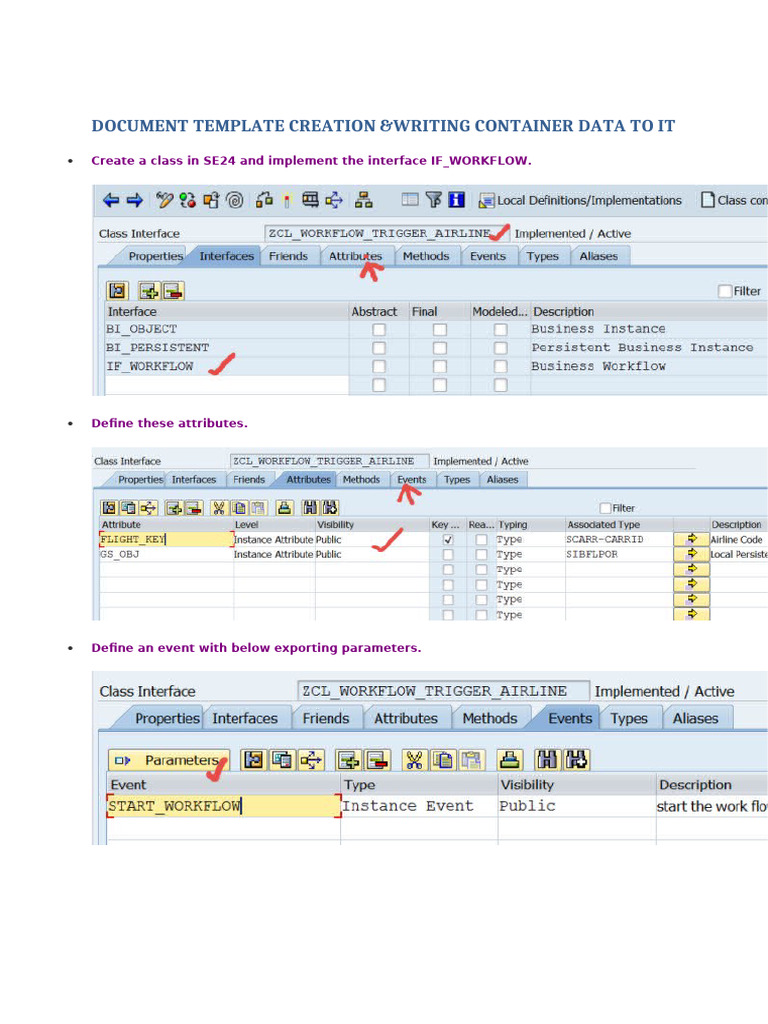Toggle Display/Change pencil icon in top toolbar
The width and height of the screenshot is (768, 1024).
(x=163, y=200)
